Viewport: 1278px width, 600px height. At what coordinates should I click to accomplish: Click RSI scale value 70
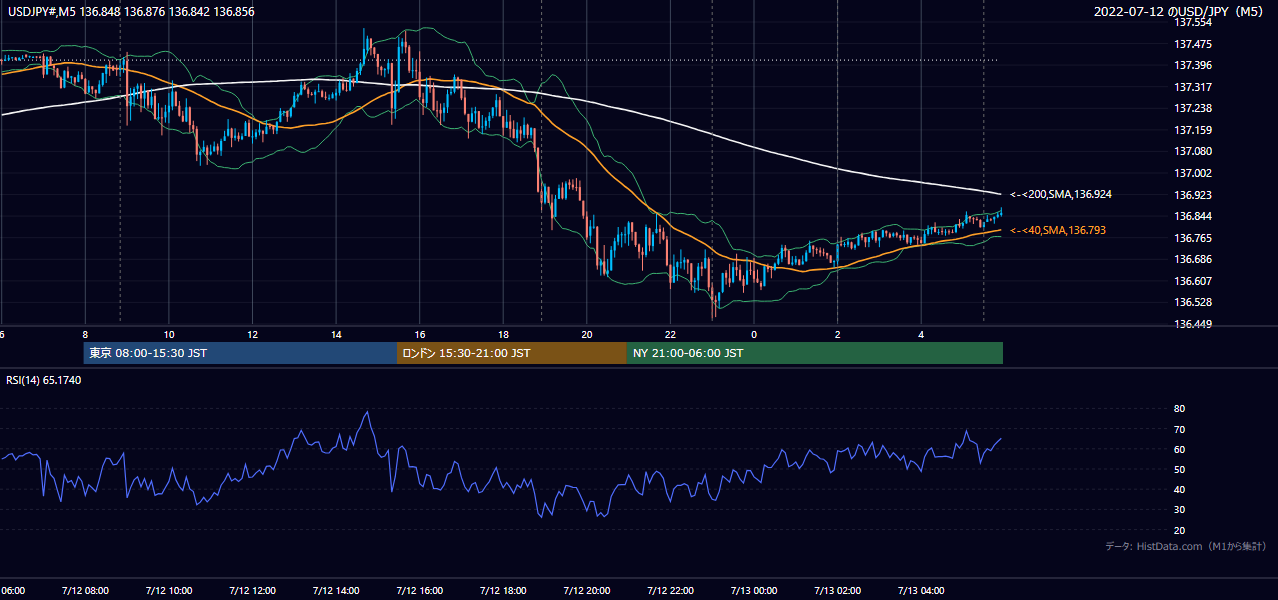pos(1179,429)
